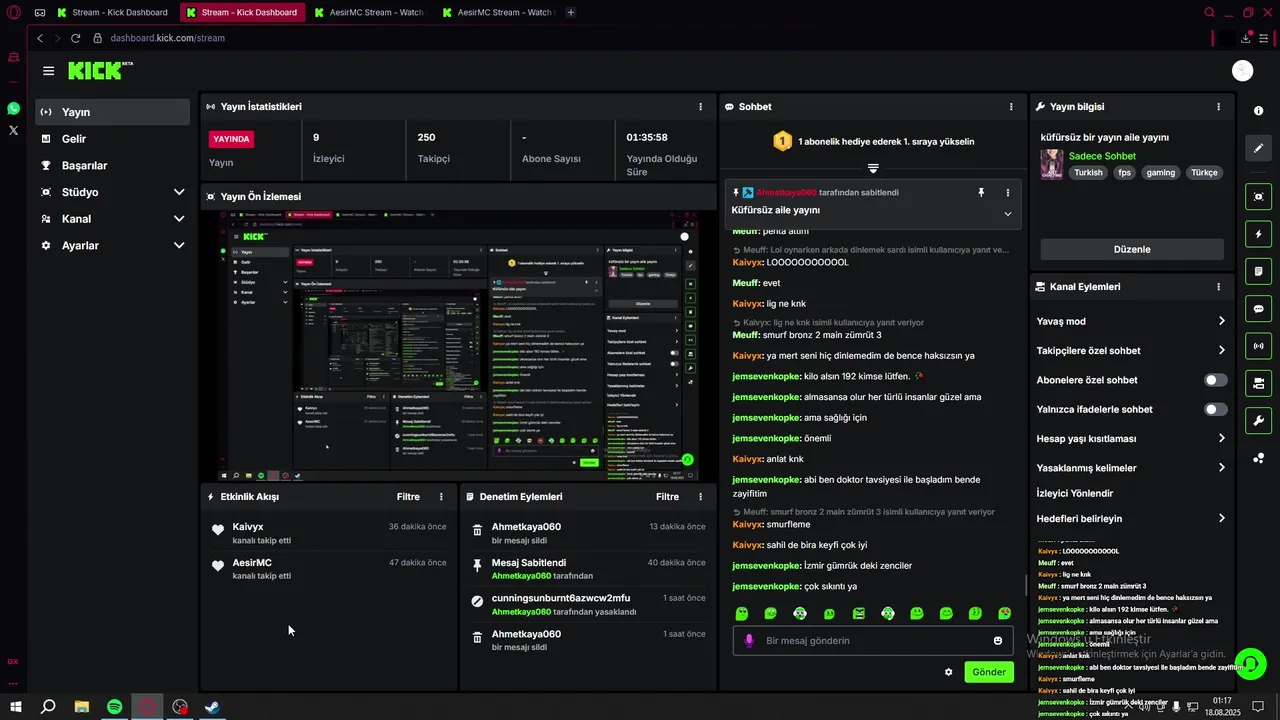
Task: Toggle stream preview widget in right toolbar
Action: 1258,196
